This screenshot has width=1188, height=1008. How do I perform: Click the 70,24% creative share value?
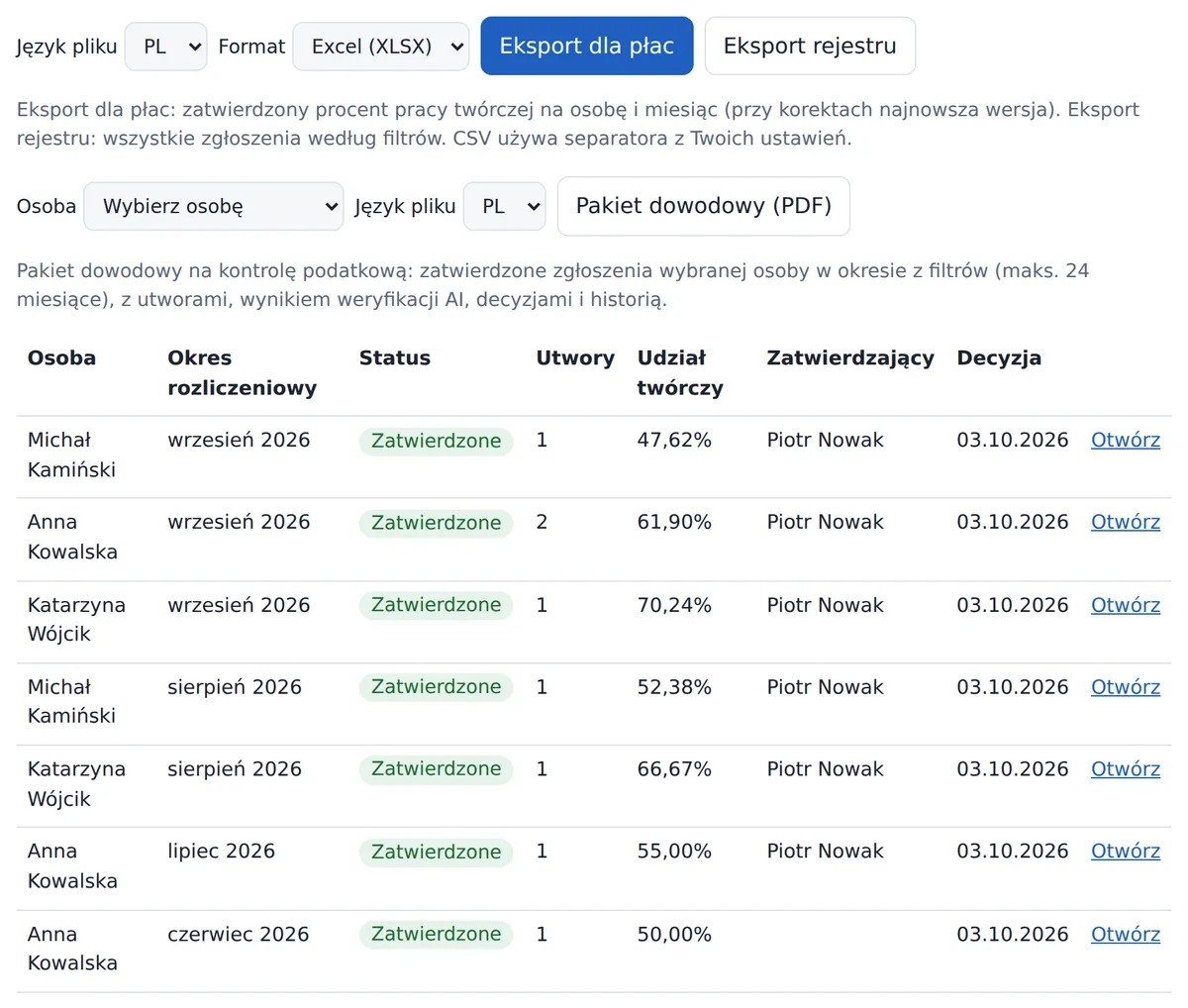674,605
